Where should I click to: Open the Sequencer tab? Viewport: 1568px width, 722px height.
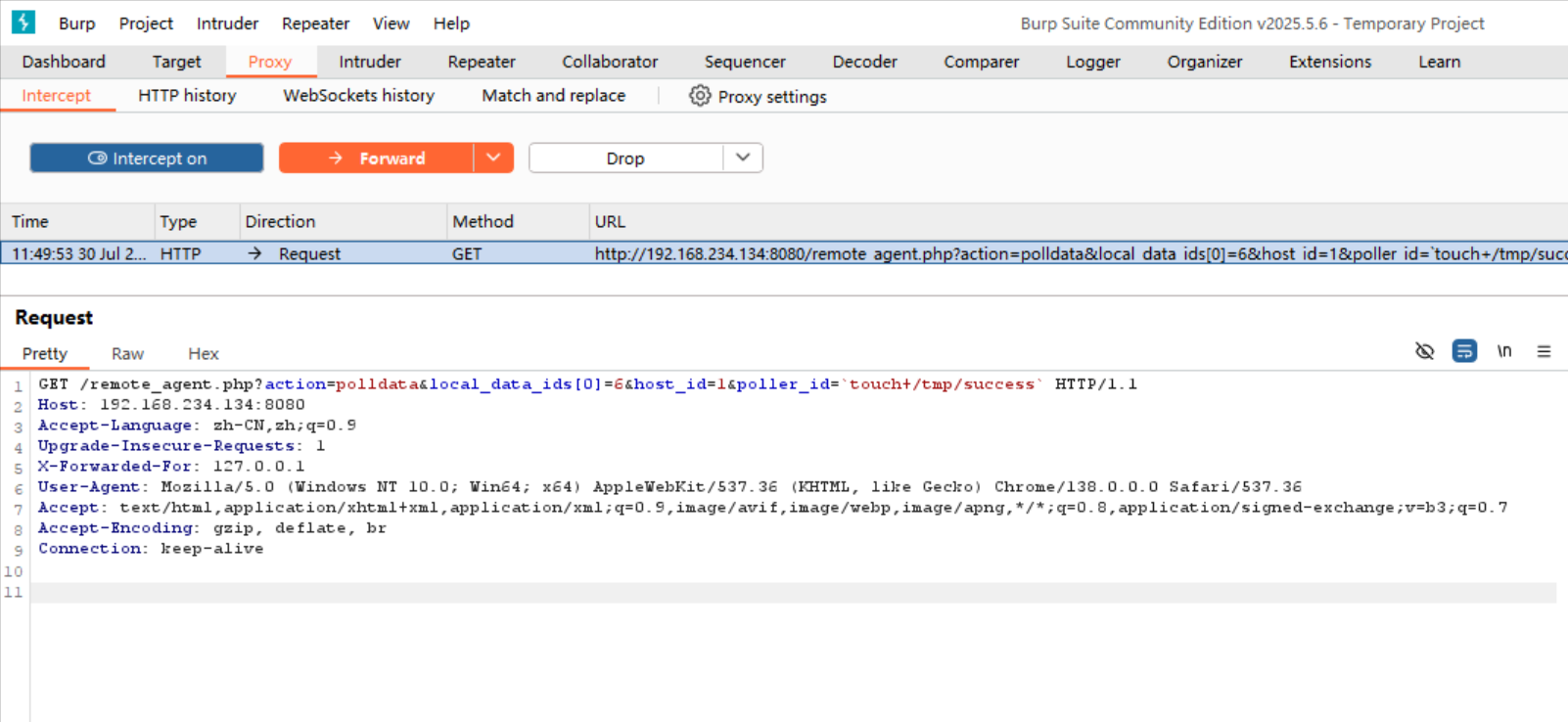(x=745, y=62)
